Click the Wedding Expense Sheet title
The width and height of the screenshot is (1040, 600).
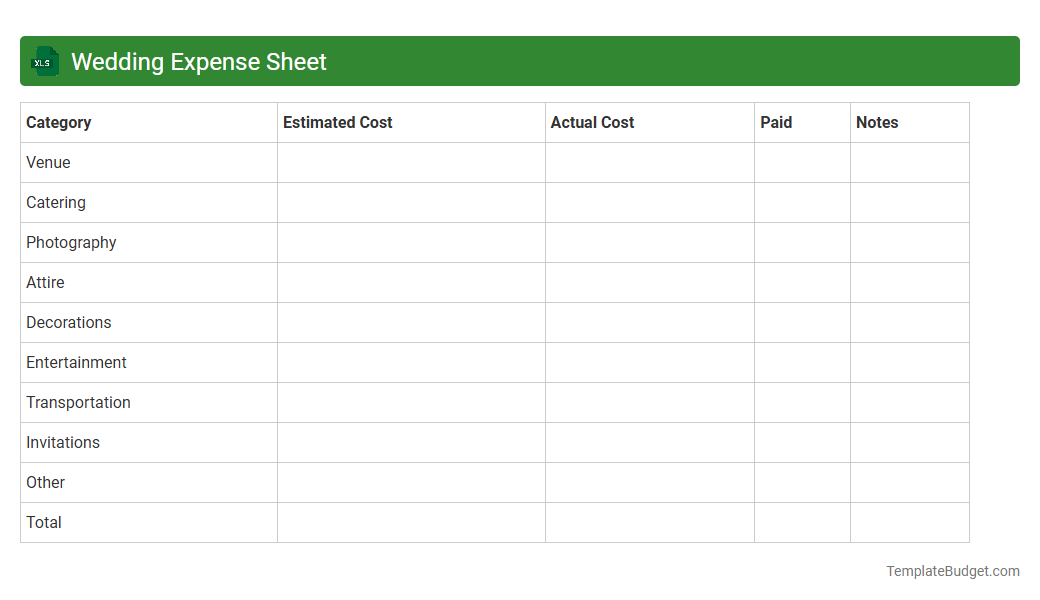click(x=198, y=61)
